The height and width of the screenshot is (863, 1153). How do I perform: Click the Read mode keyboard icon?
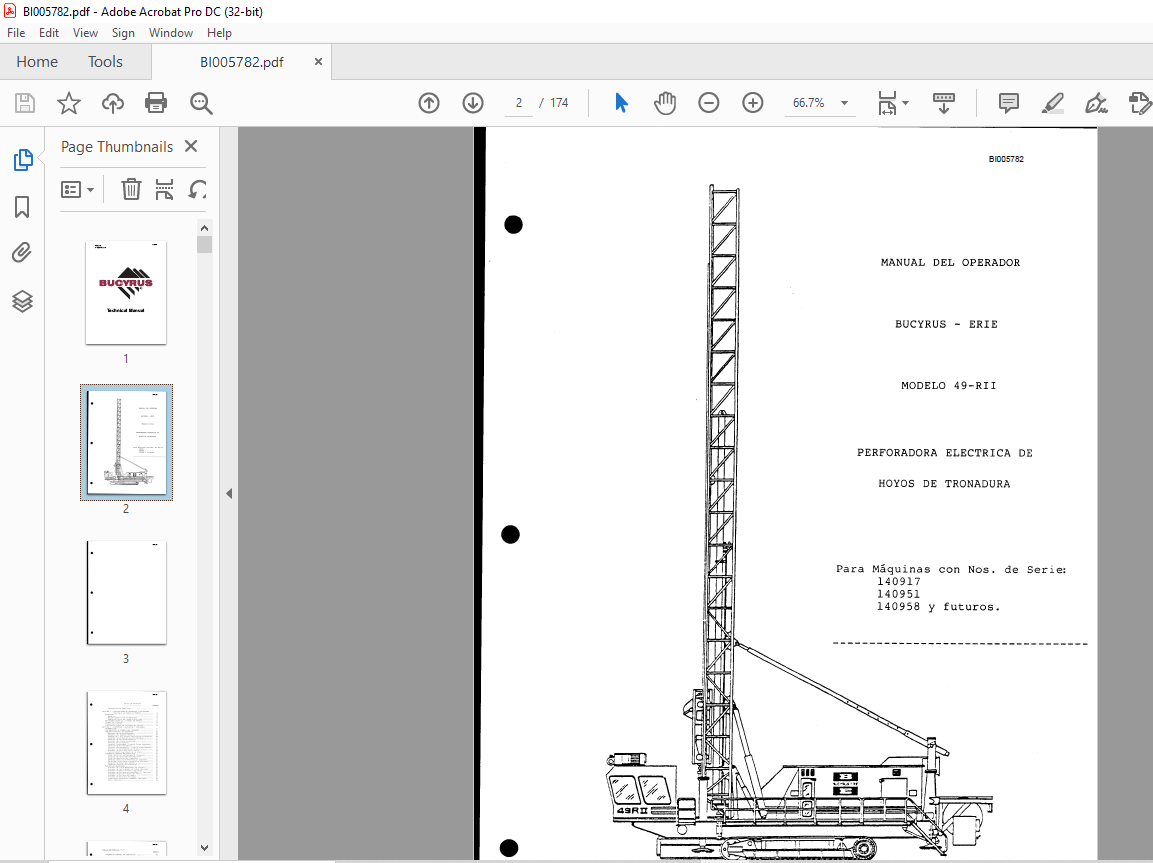point(943,103)
